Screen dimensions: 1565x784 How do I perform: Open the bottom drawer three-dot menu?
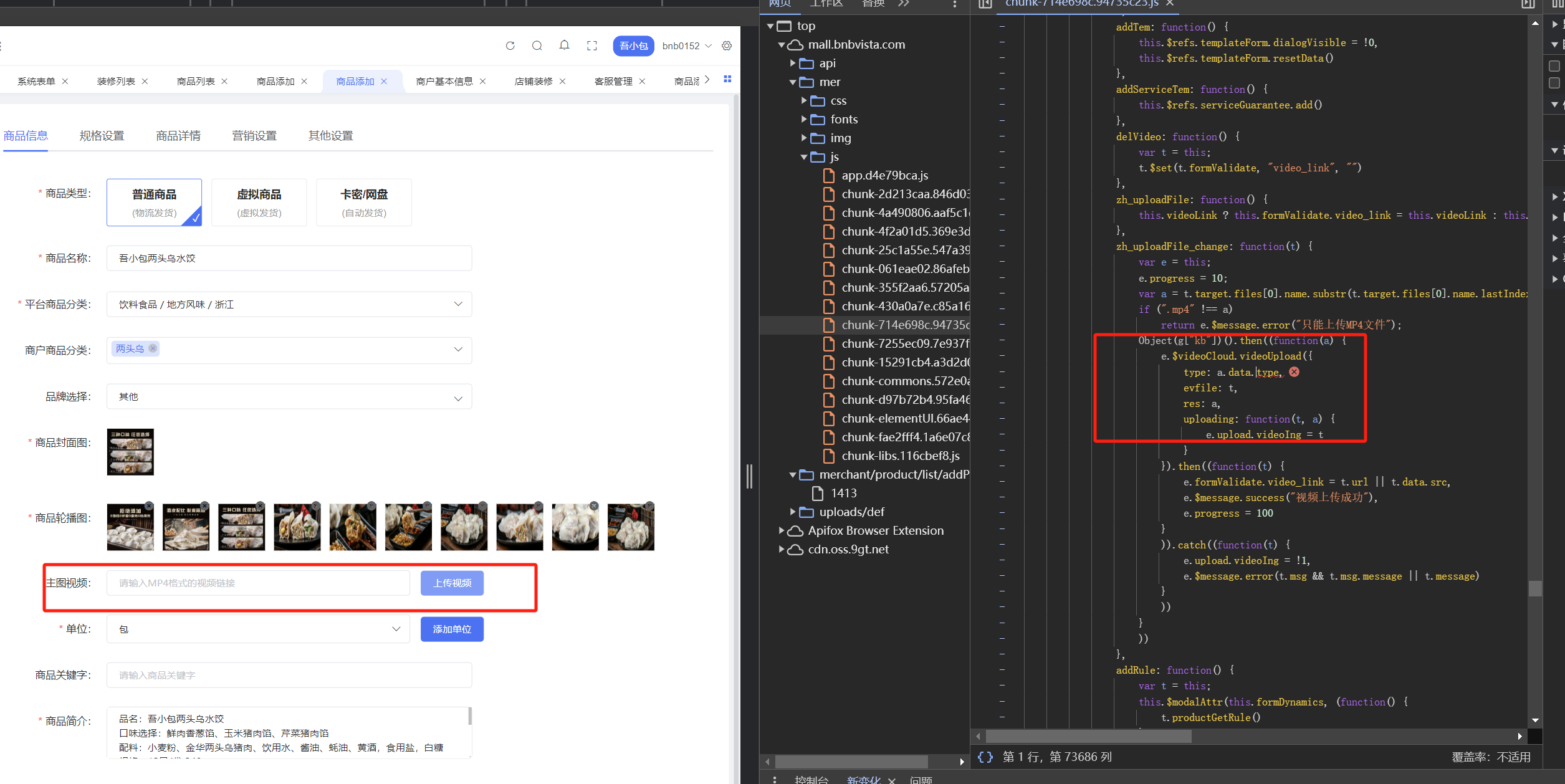click(x=775, y=779)
